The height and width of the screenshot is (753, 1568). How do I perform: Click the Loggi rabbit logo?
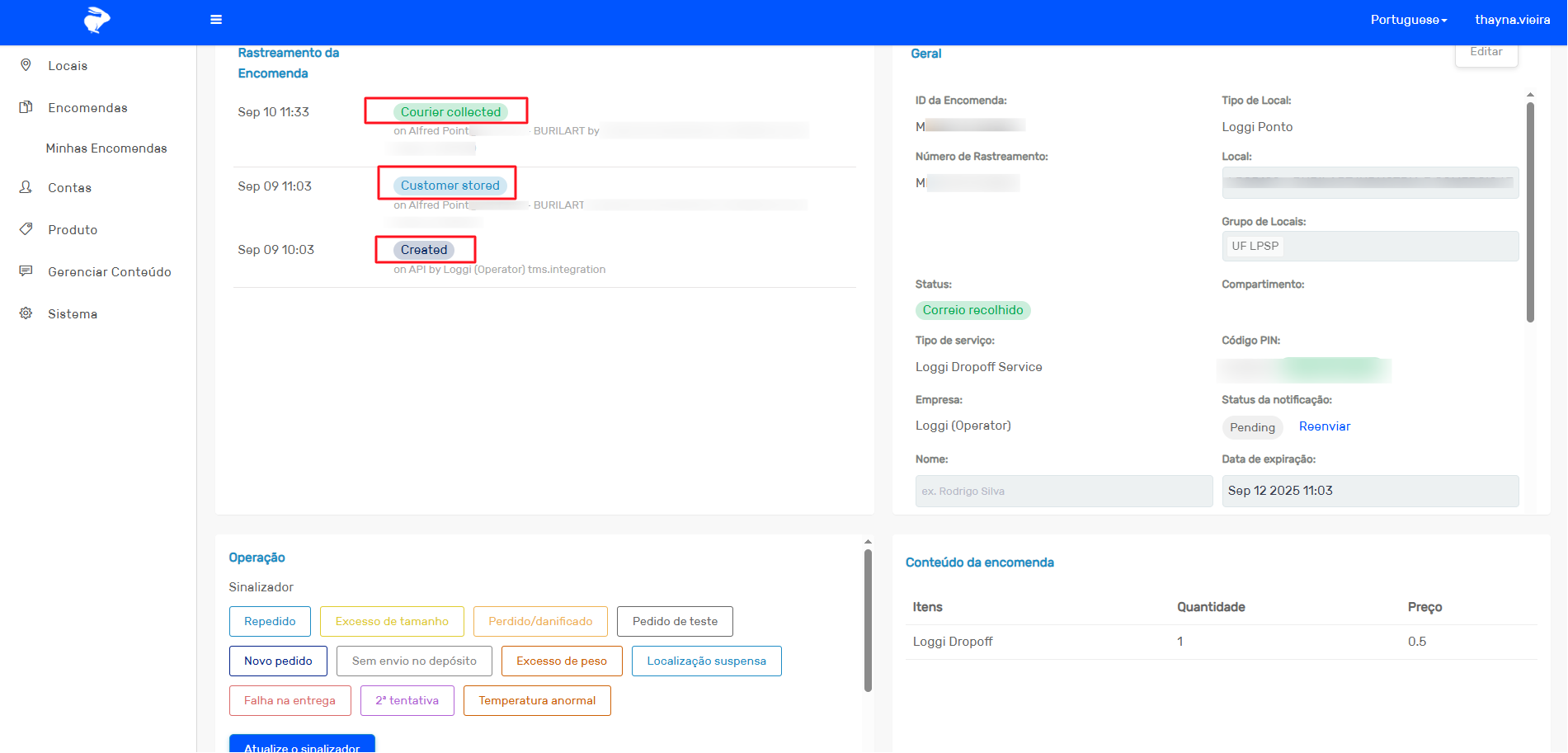pos(96,19)
